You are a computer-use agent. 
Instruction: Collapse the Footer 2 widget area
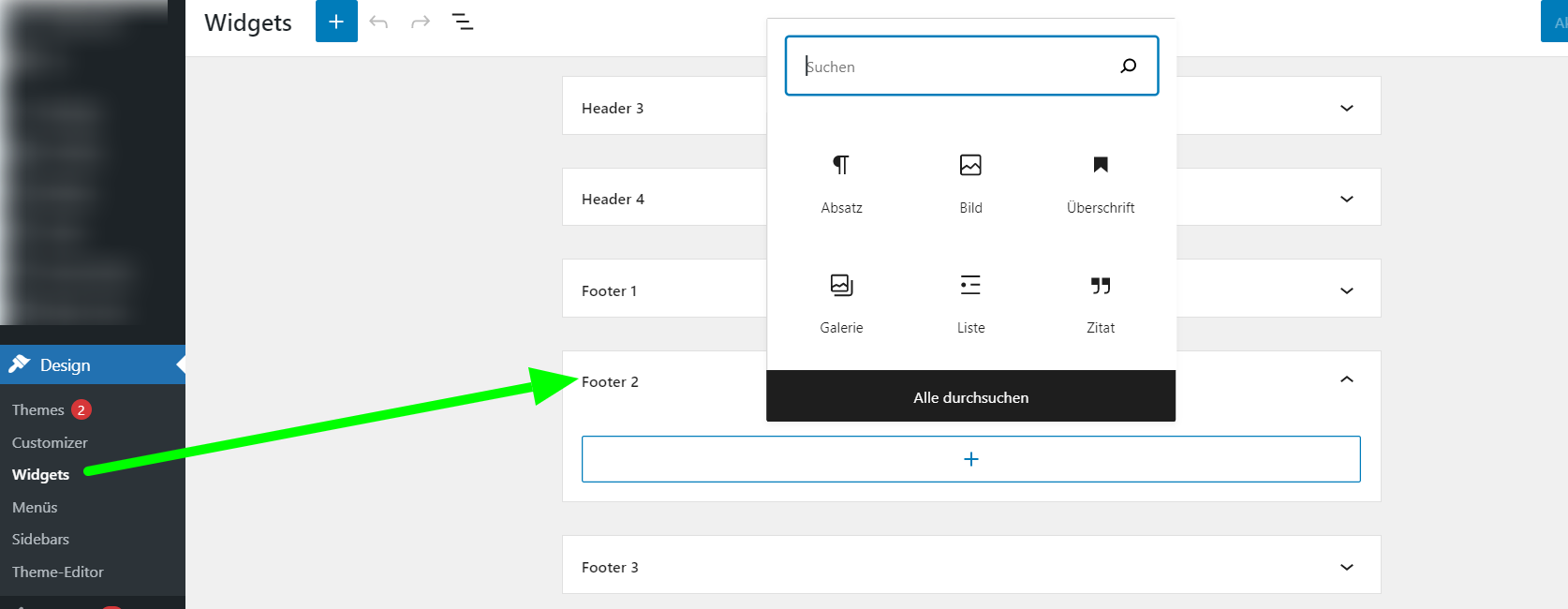click(x=1346, y=379)
